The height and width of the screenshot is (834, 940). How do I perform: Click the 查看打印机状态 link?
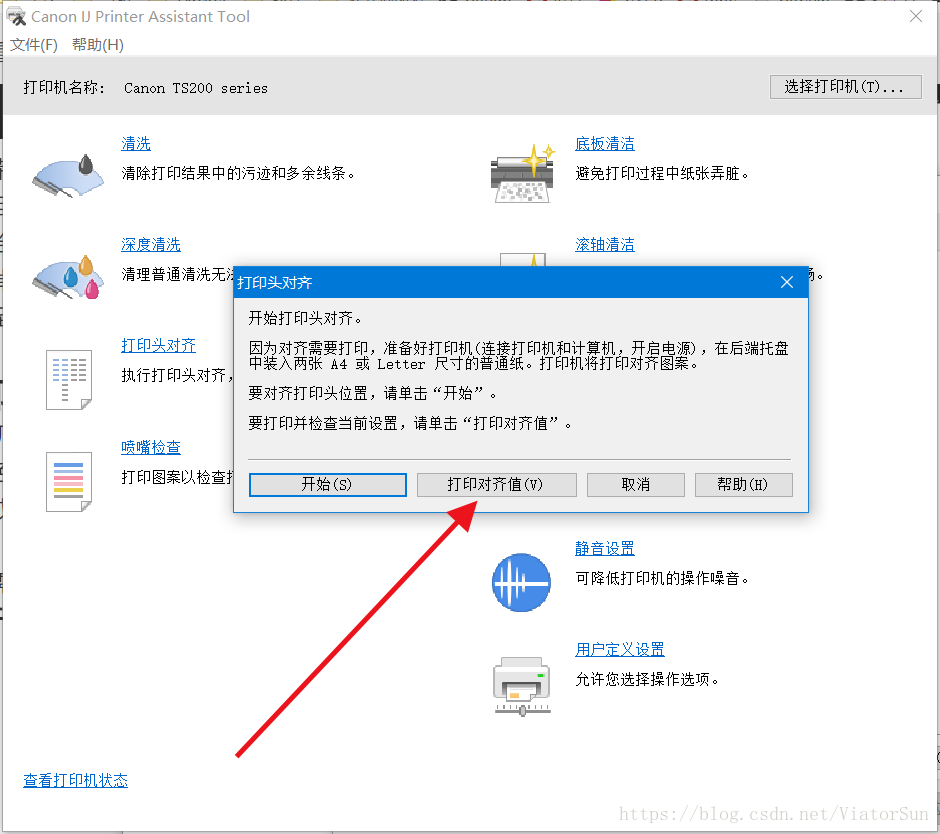[x=76, y=780]
